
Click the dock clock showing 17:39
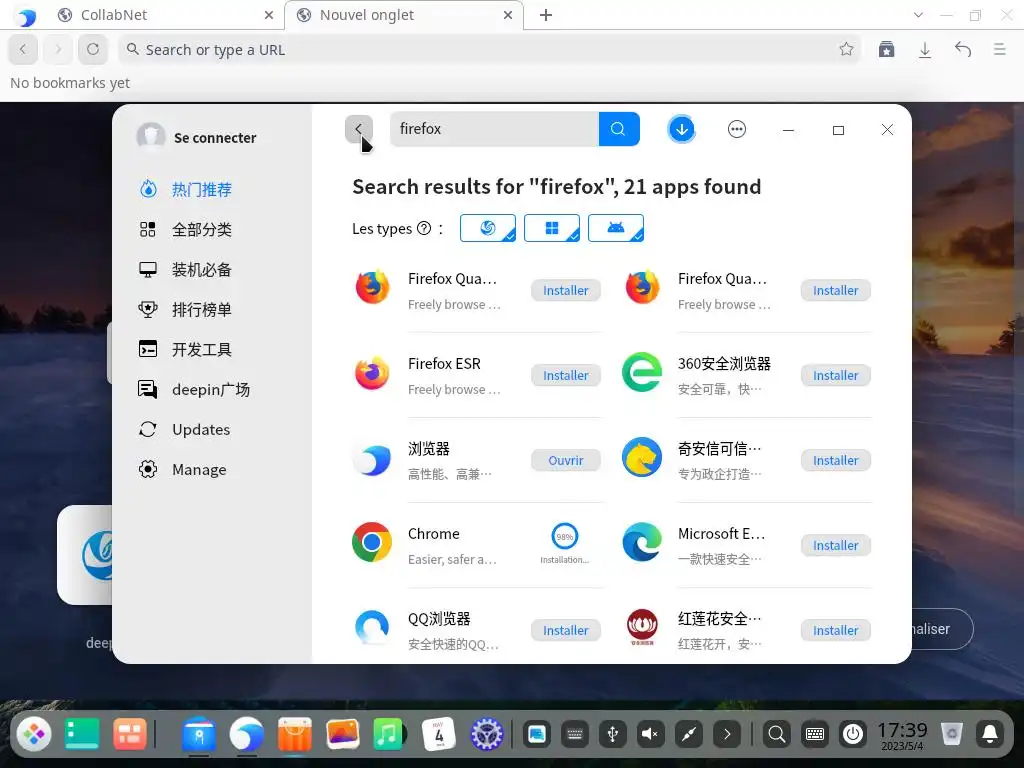[902, 735]
